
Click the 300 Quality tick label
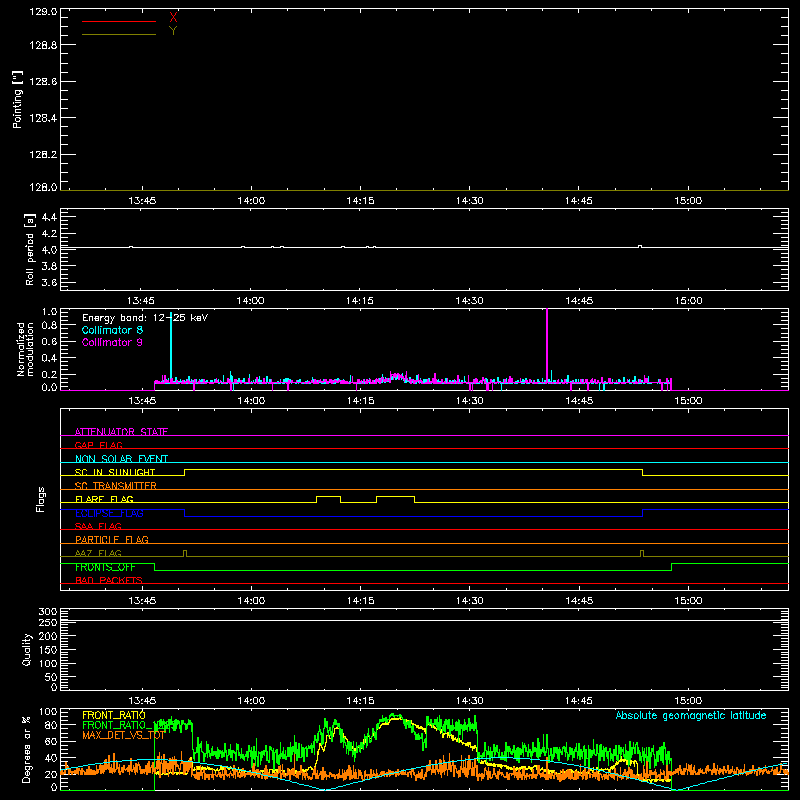coord(48,612)
